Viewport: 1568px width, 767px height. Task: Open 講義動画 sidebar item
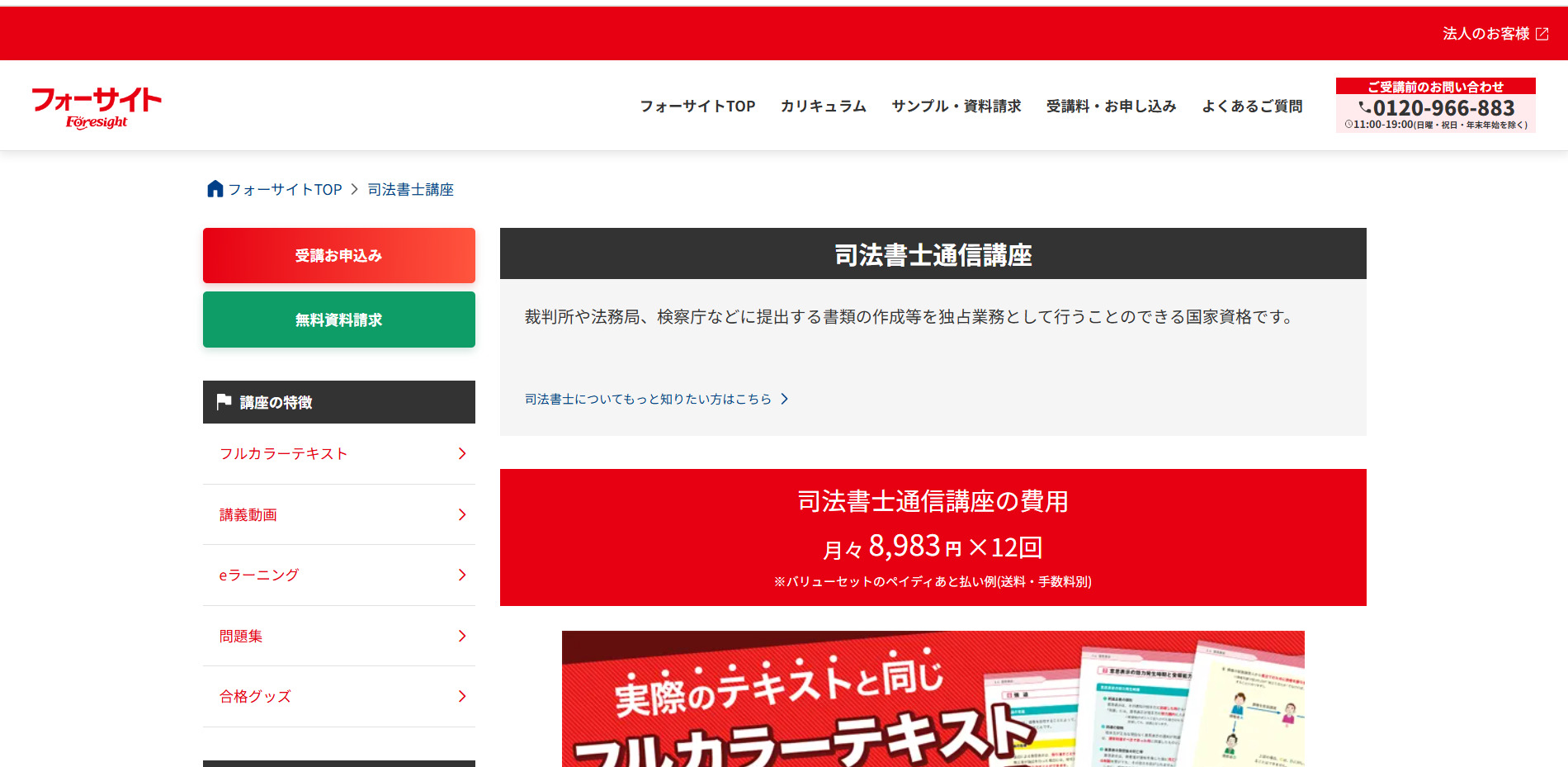click(x=339, y=514)
